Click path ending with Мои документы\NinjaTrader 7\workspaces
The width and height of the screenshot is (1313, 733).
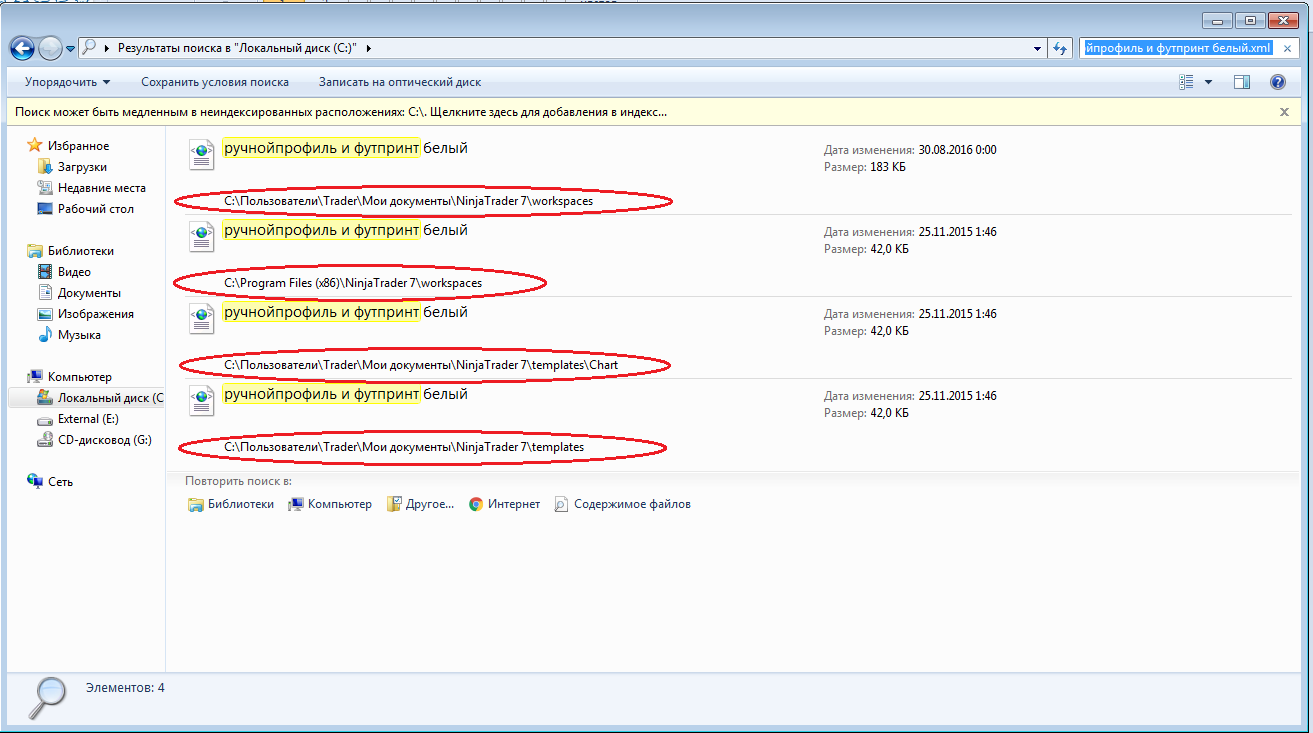(408, 201)
